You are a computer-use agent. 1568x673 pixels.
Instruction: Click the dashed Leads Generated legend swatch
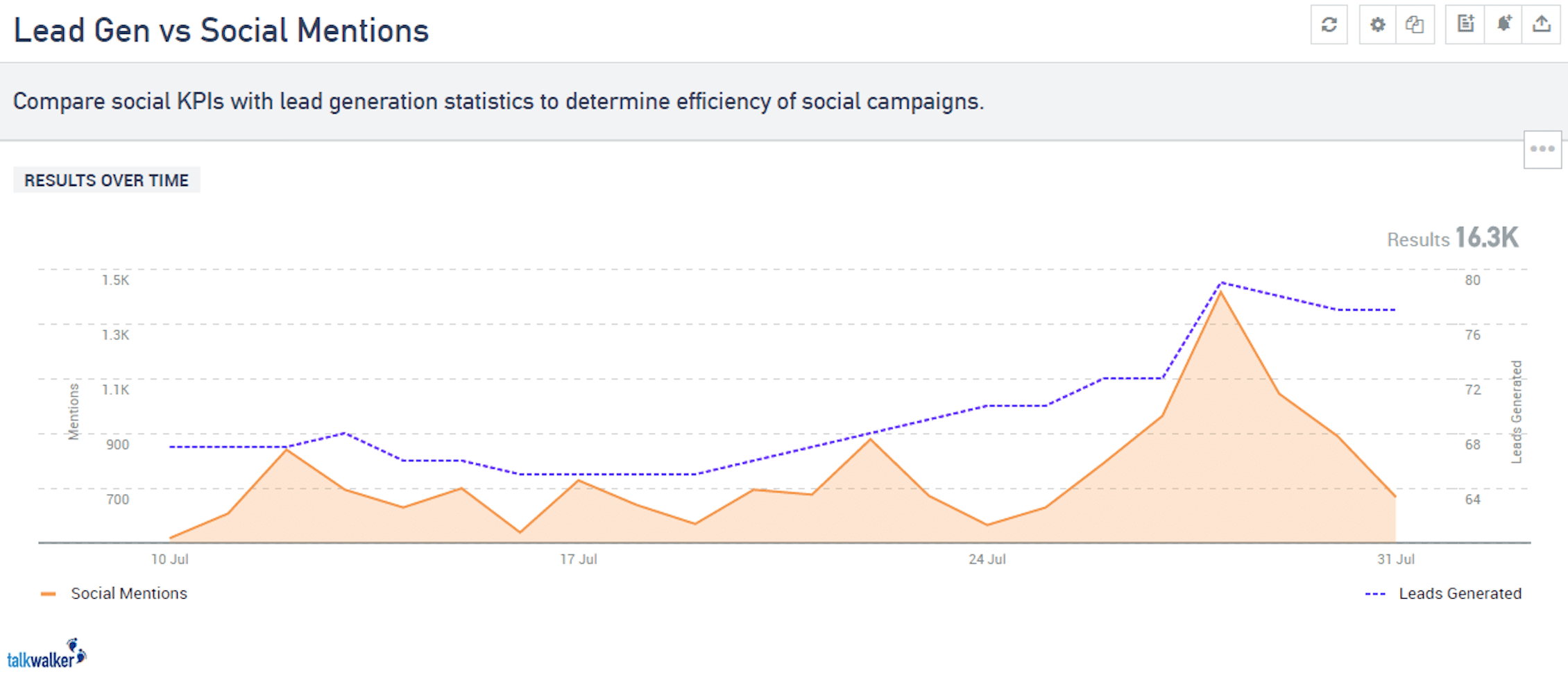1375,594
